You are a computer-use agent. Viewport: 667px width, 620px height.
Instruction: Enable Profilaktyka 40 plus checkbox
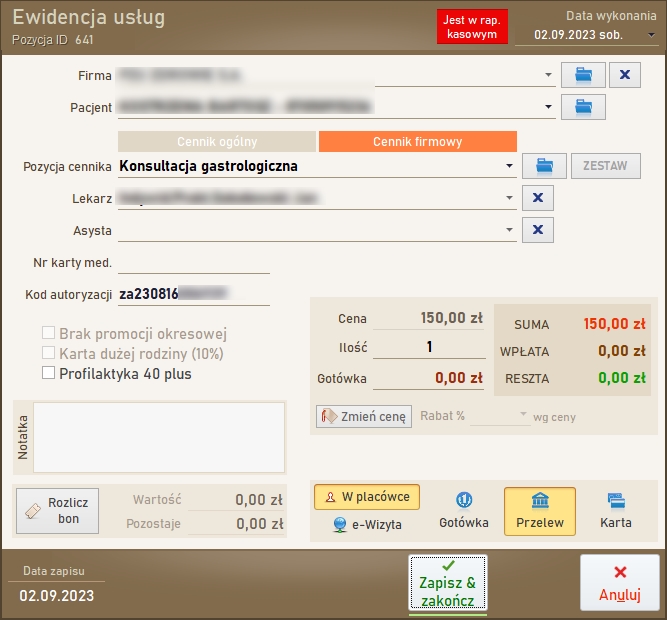point(48,373)
